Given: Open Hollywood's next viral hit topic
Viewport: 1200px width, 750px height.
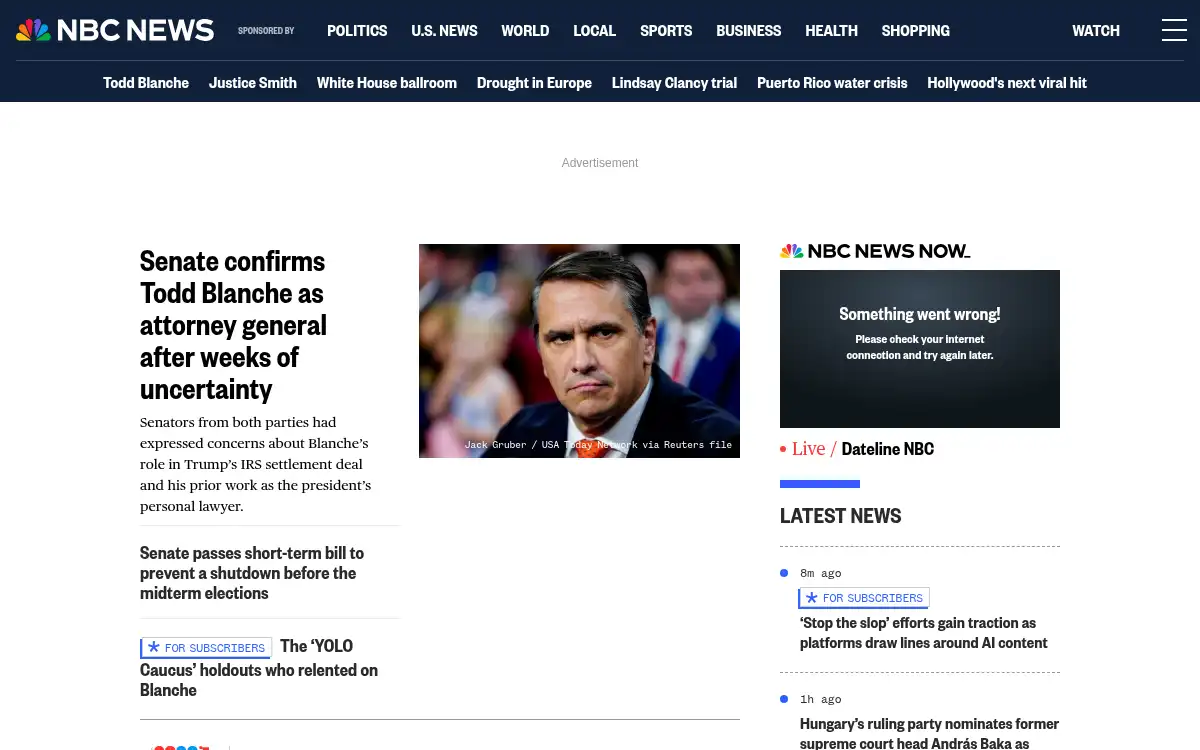Looking at the screenshot, I should tap(1007, 83).
